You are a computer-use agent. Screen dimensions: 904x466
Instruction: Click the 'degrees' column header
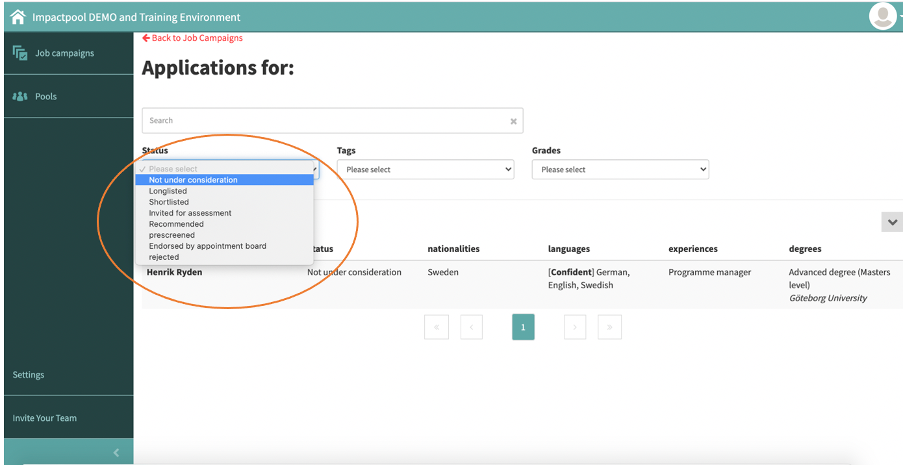pos(805,249)
